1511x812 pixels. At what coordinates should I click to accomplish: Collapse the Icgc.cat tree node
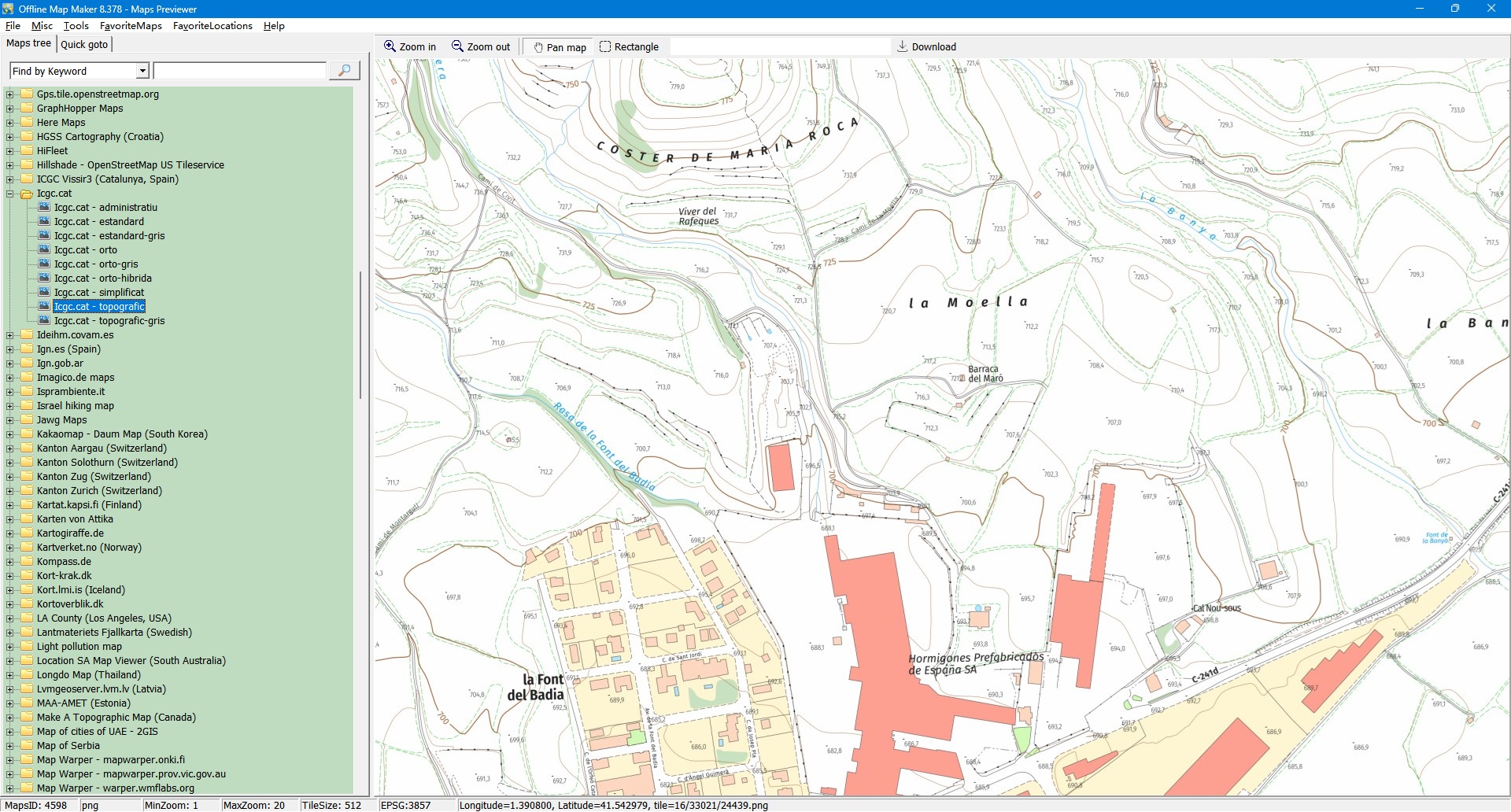tap(10, 194)
